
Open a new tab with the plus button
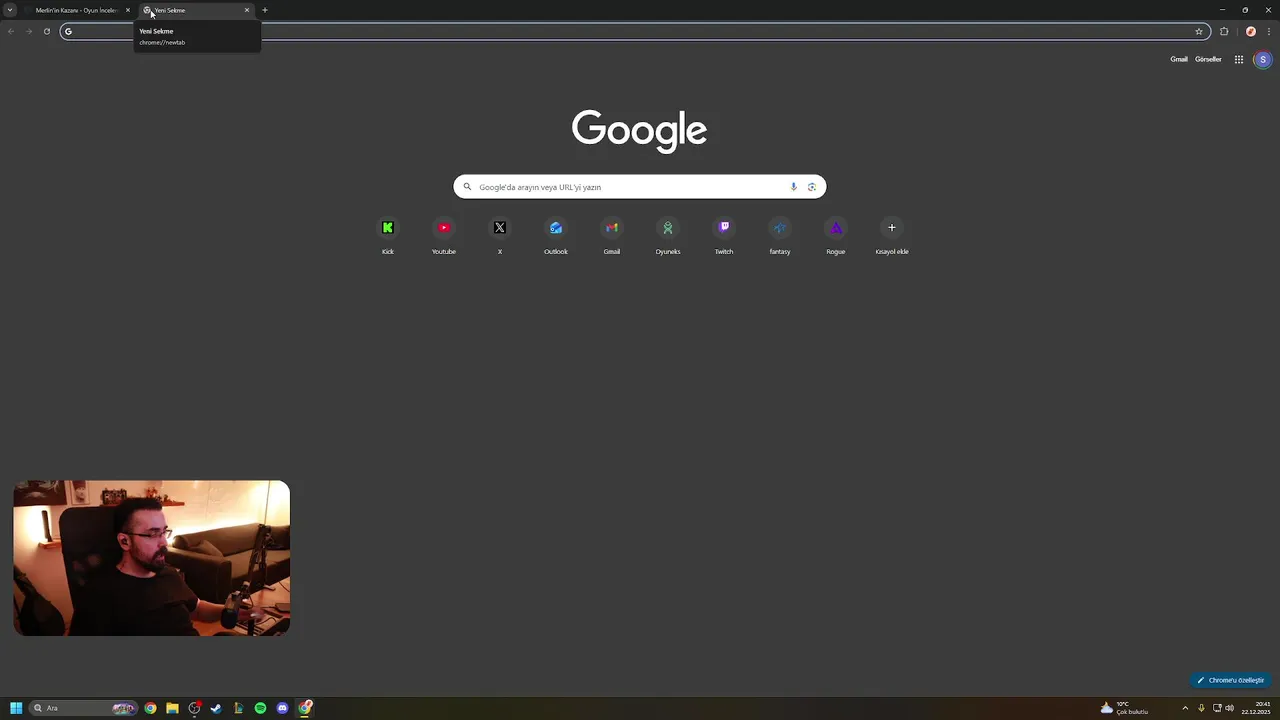point(265,10)
